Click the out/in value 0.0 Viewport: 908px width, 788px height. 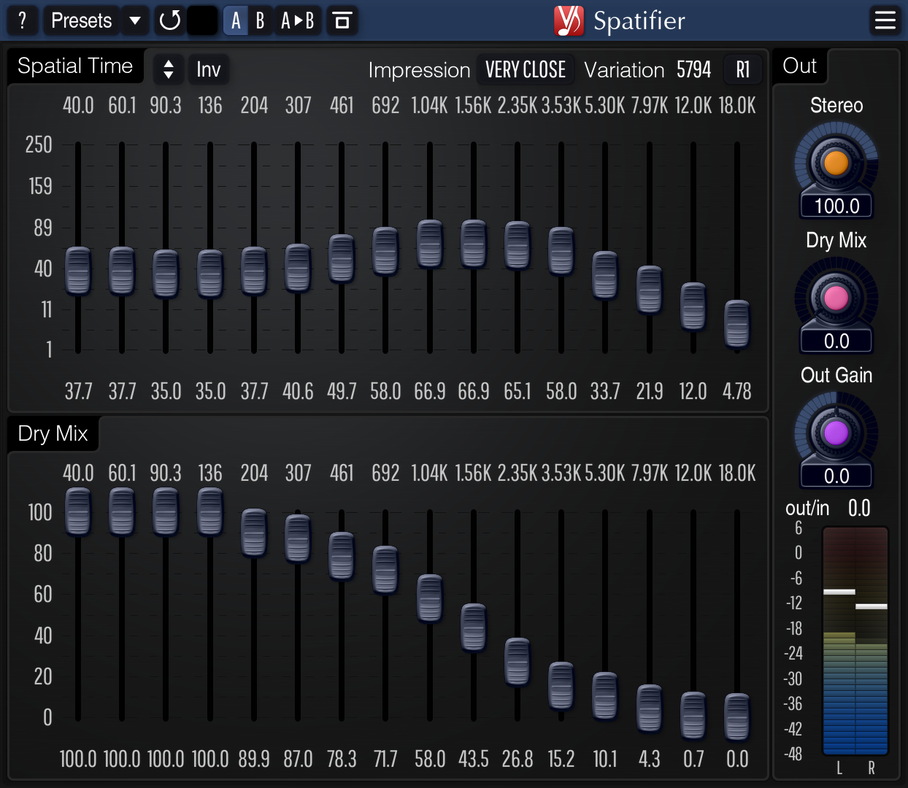tap(859, 508)
